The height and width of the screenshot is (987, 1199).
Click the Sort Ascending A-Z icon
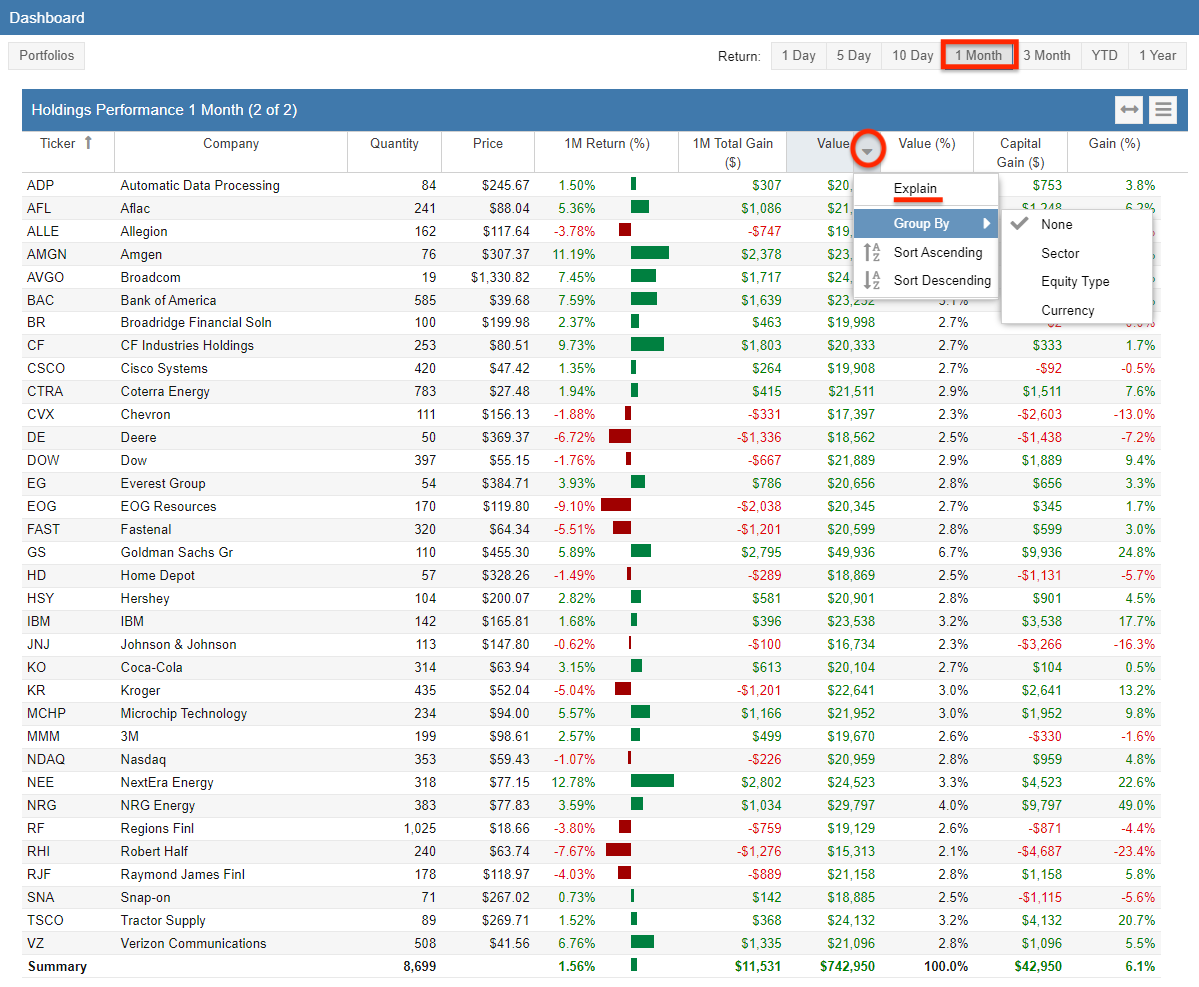pos(872,252)
